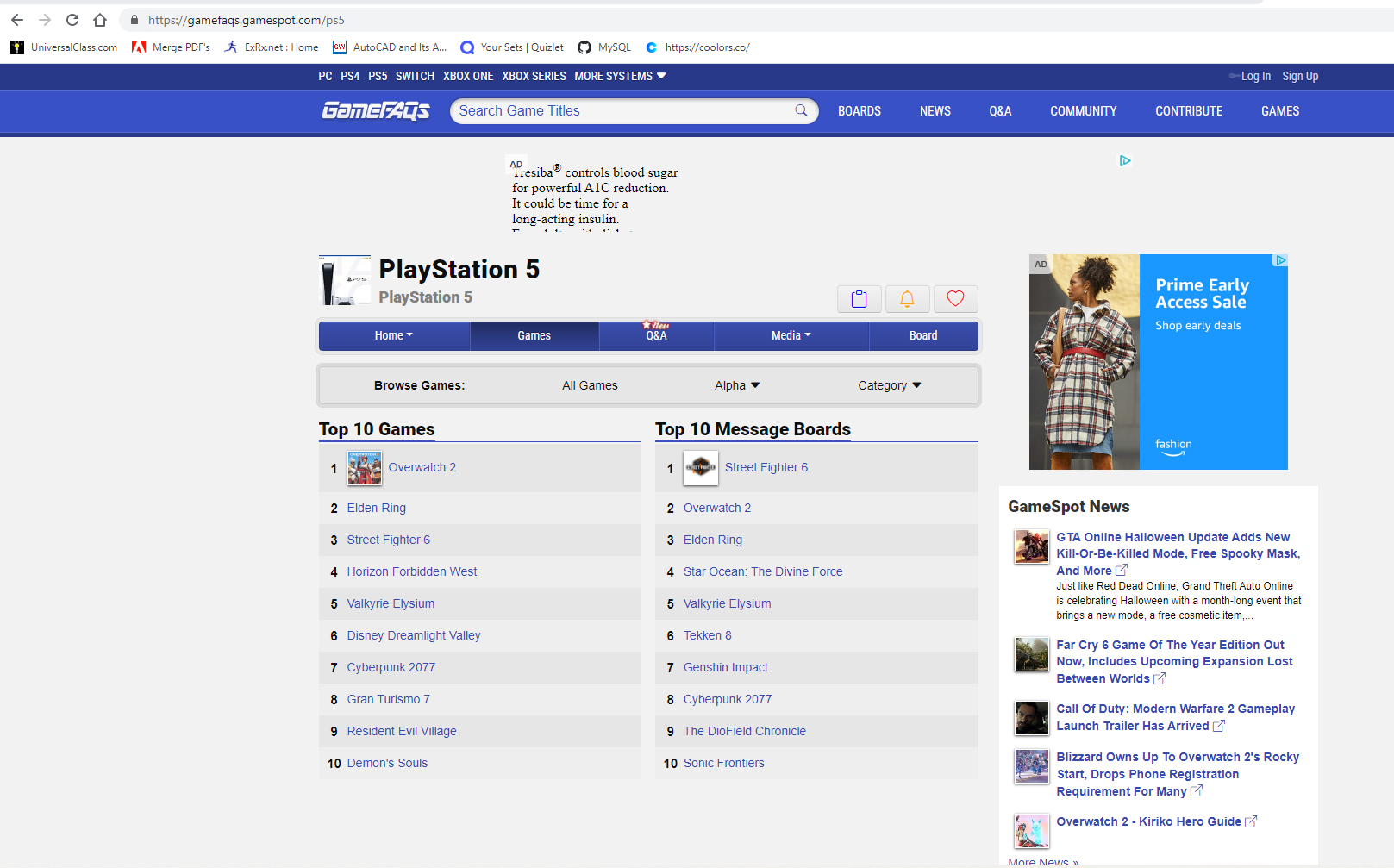
Task: Click the PS4 system link
Action: click(350, 76)
